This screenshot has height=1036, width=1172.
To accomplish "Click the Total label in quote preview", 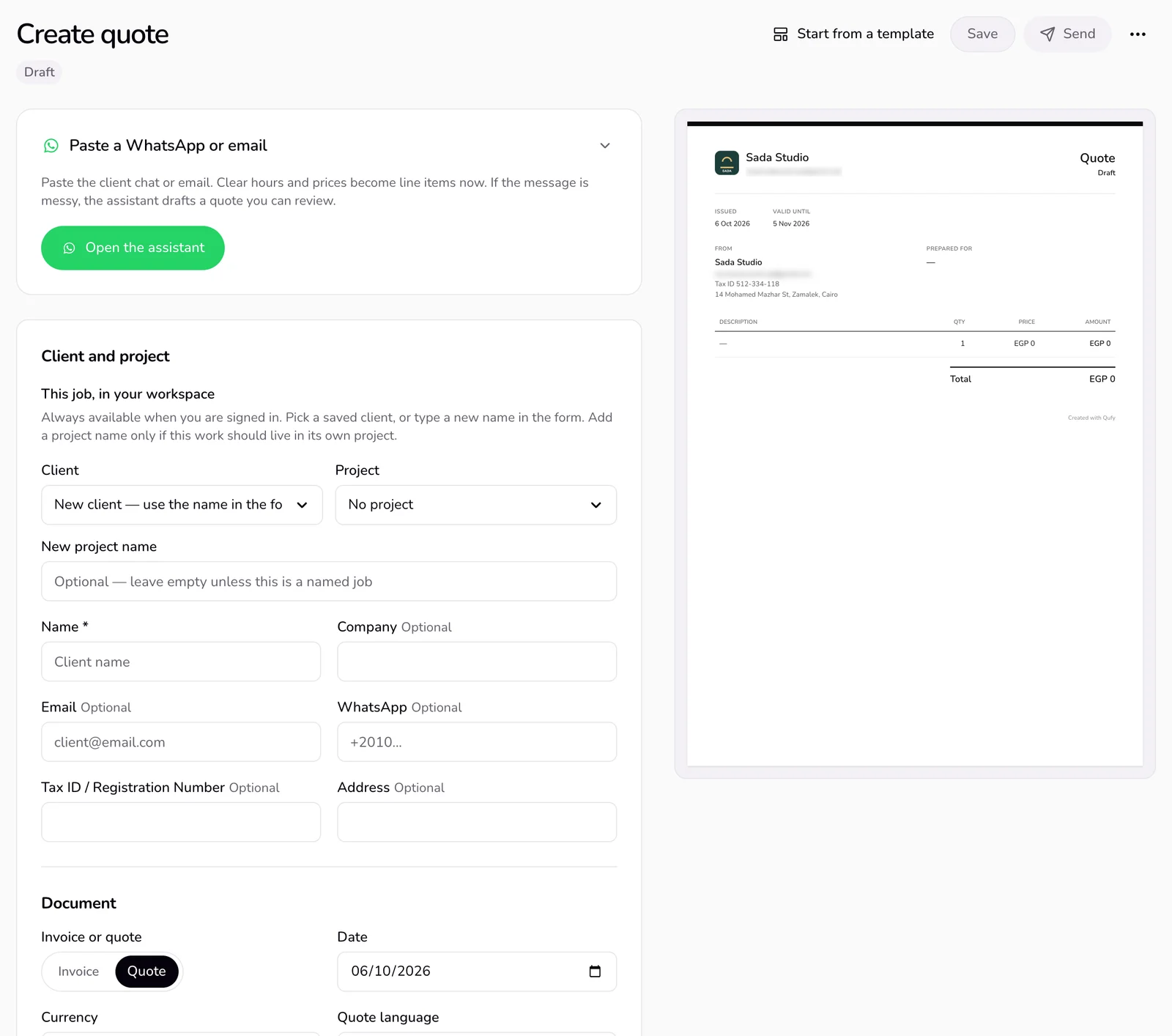I will pyautogui.click(x=960, y=380).
